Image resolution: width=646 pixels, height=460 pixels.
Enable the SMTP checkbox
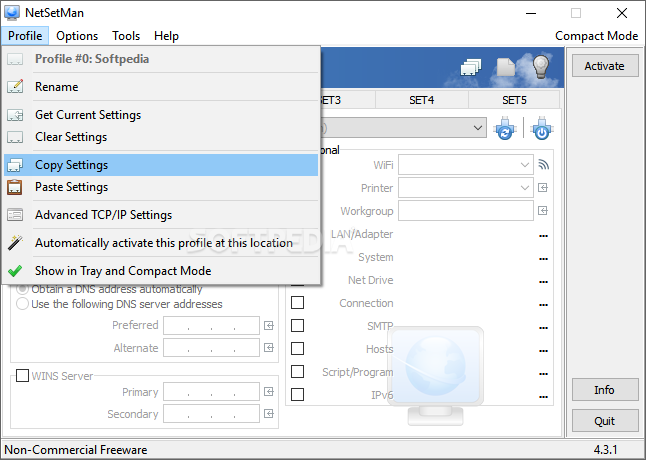tap(297, 326)
